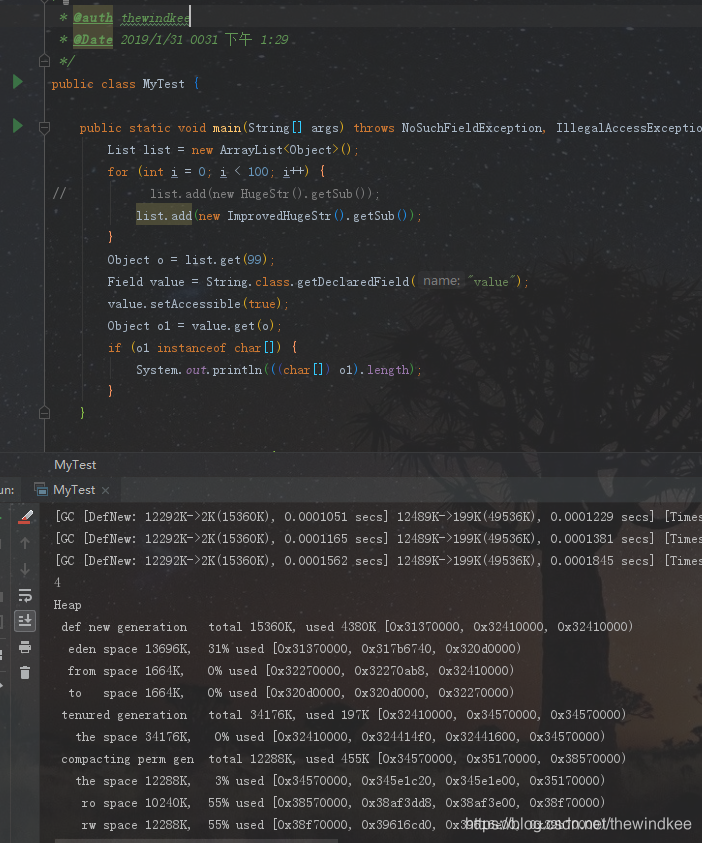Click thewindkee author name
Screen dimensions: 702x843
point(155,18)
